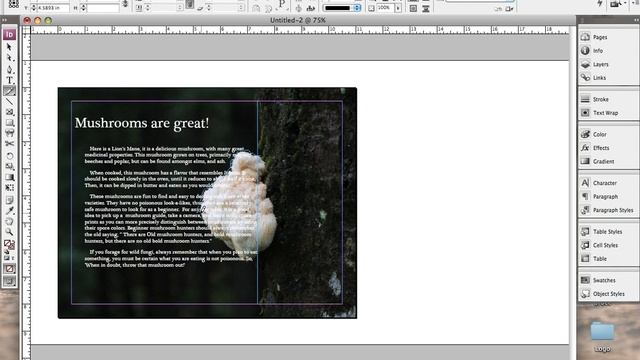
Task: Click the Fill and Stroke swatch
Action: (x=9, y=244)
